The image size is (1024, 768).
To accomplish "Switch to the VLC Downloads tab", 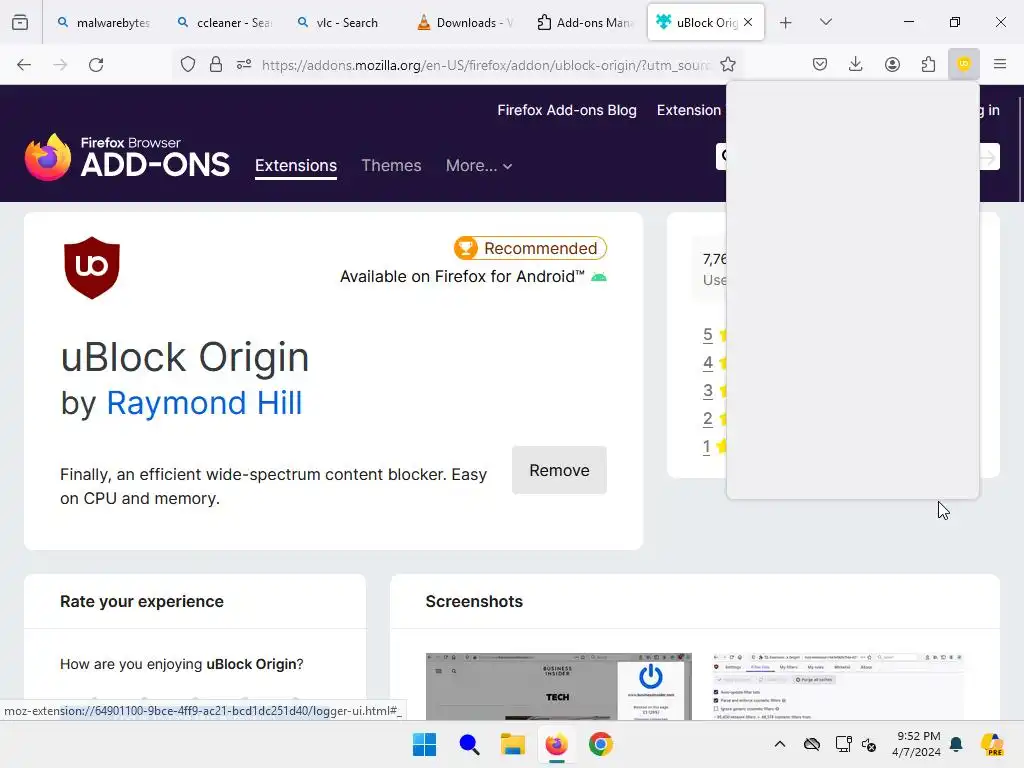I will click(465, 22).
